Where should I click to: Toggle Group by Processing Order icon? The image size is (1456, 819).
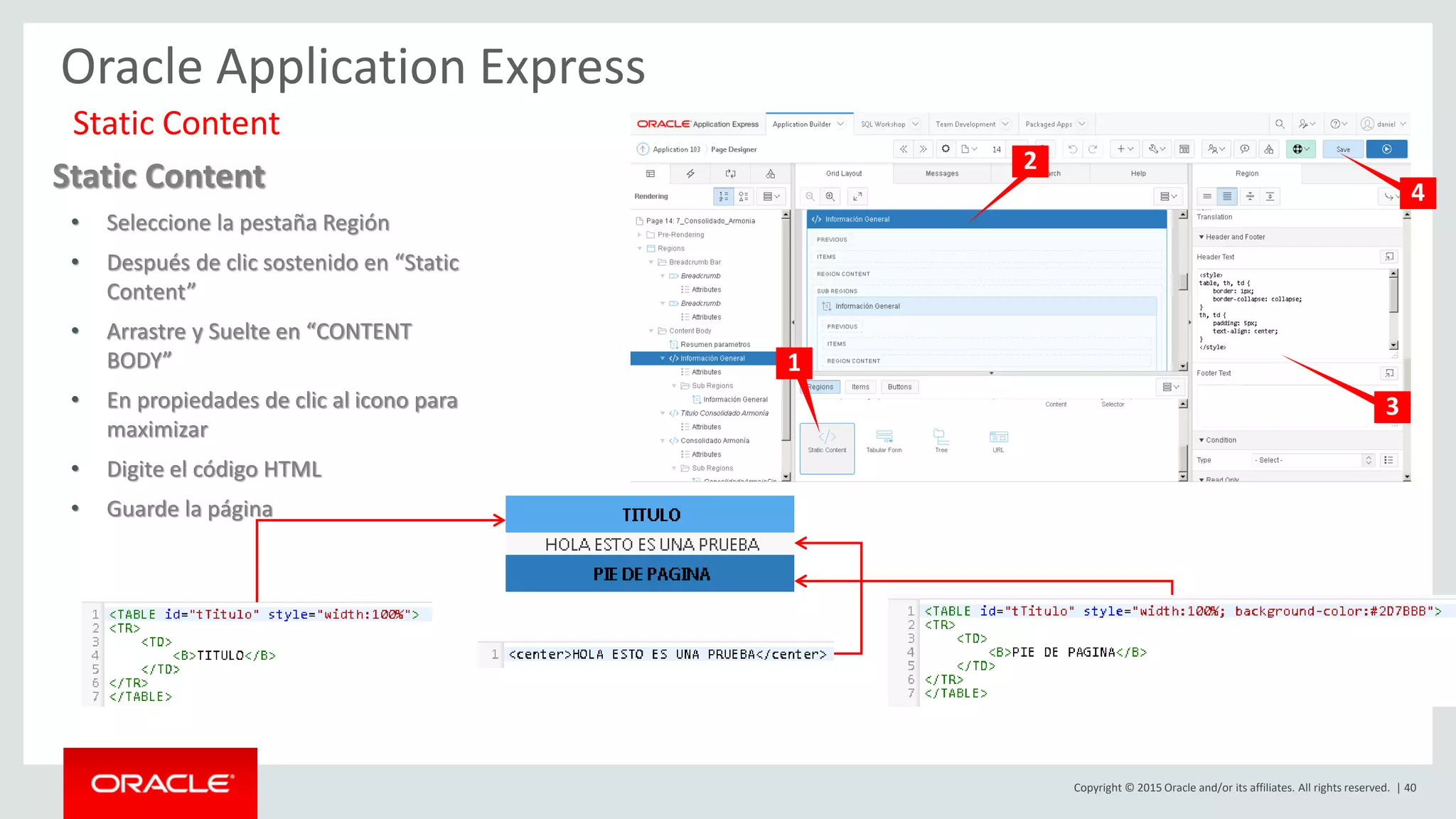coord(723,196)
